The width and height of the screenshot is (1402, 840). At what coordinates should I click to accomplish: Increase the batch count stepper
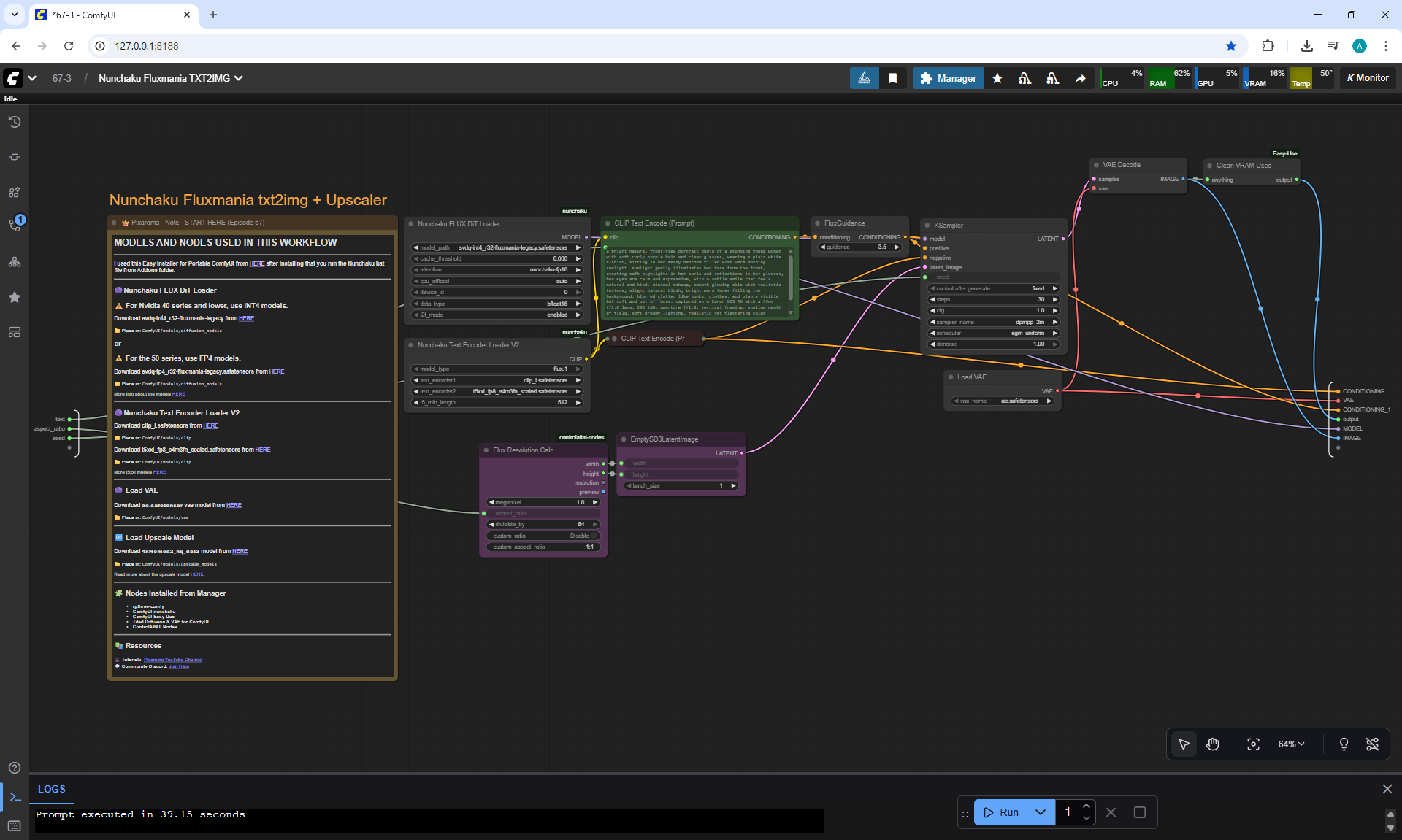tap(1087, 806)
